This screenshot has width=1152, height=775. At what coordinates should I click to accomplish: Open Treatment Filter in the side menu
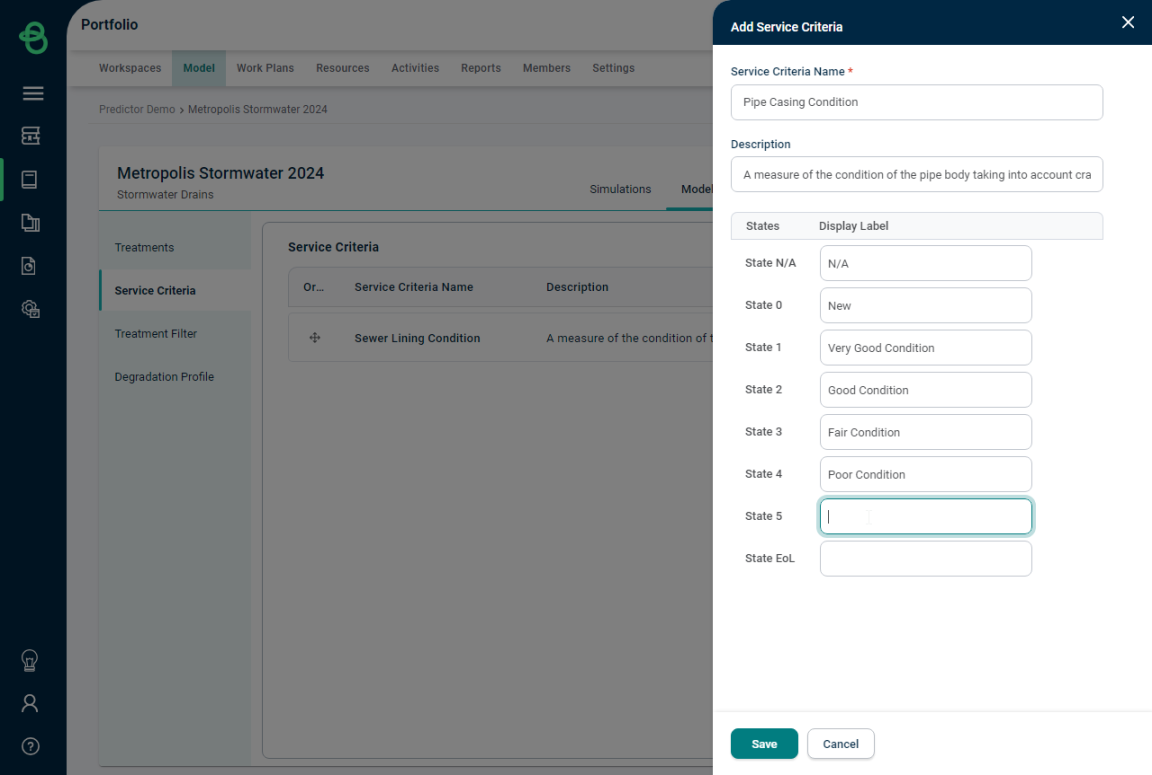[176, 334]
